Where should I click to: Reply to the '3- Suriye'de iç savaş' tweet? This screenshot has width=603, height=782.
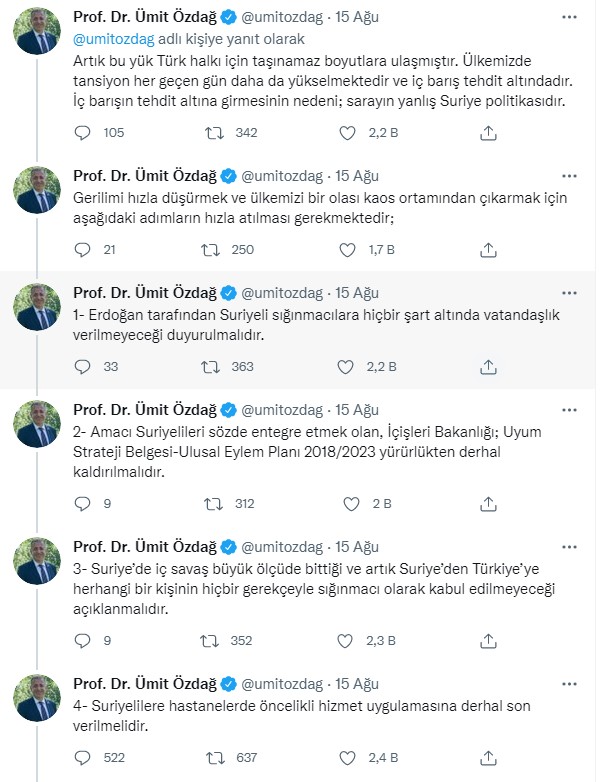click(83, 640)
